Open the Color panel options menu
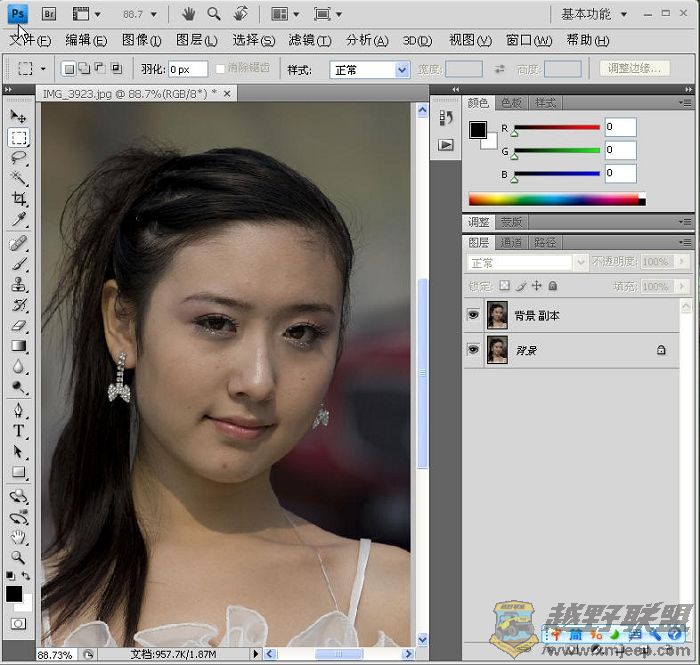Image resolution: width=700 pixels, height=665 pixels. (x=685, y=103)
